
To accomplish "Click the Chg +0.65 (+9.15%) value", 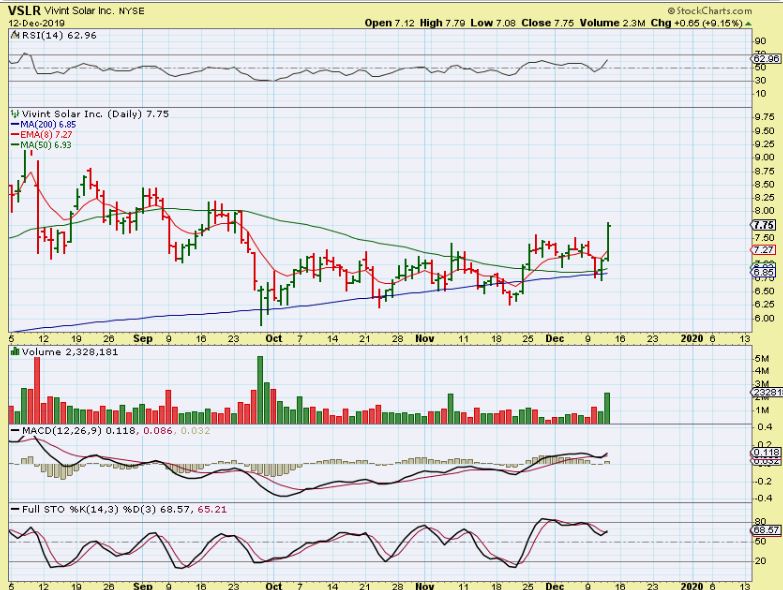I will (x=696, y=23).
